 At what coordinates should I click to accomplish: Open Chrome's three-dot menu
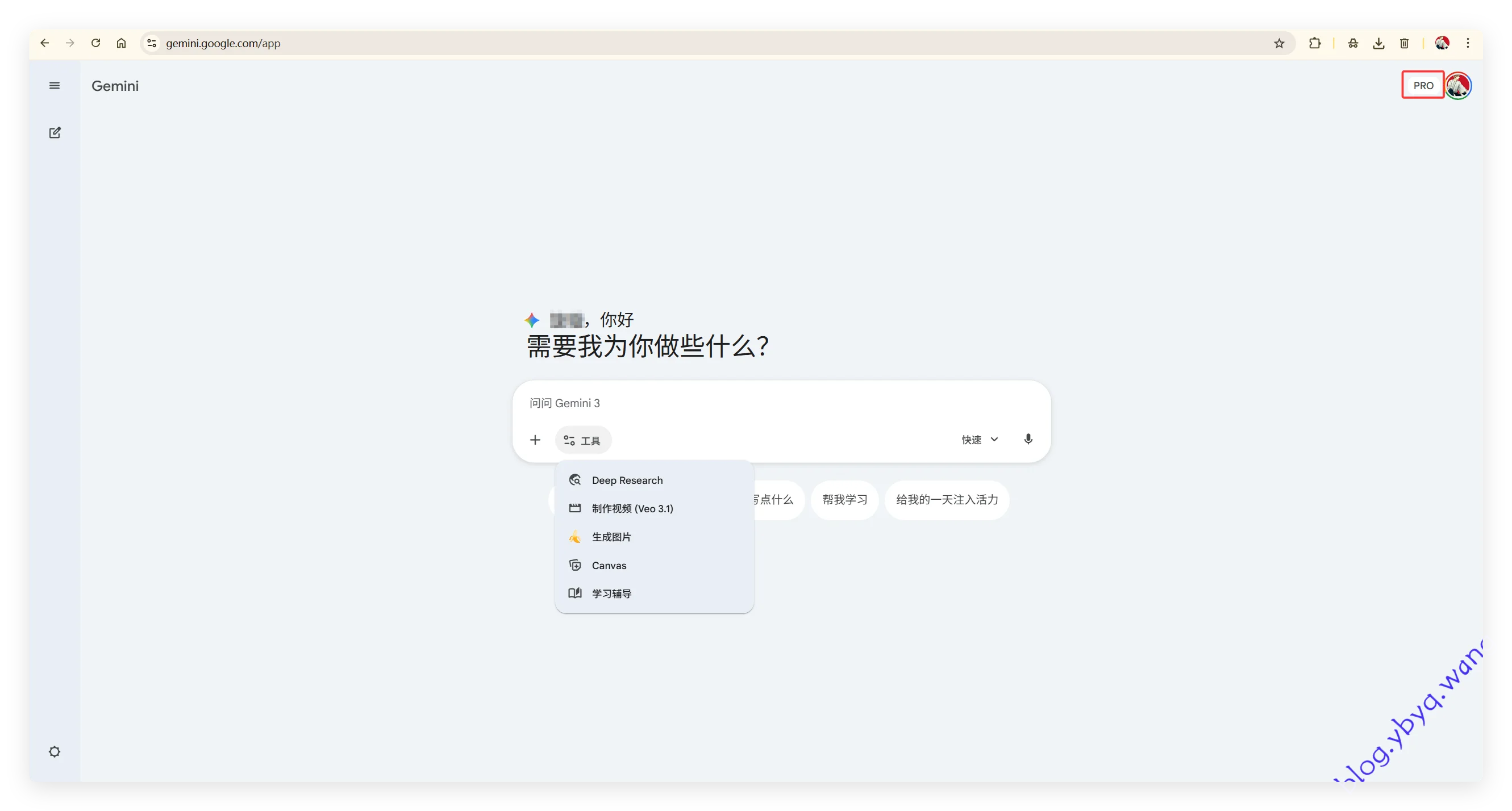coord(1468,43)
